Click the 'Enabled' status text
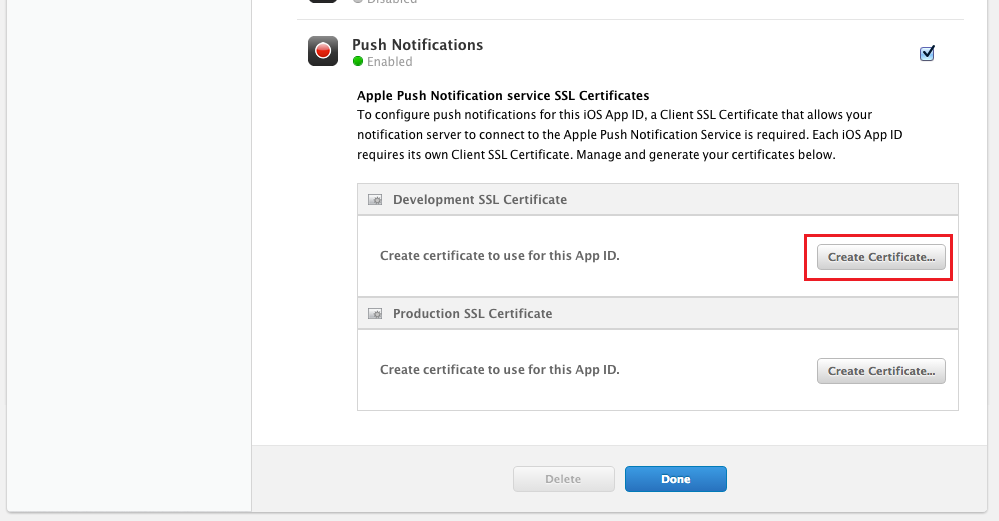999x521 pixels. point(389,62)
